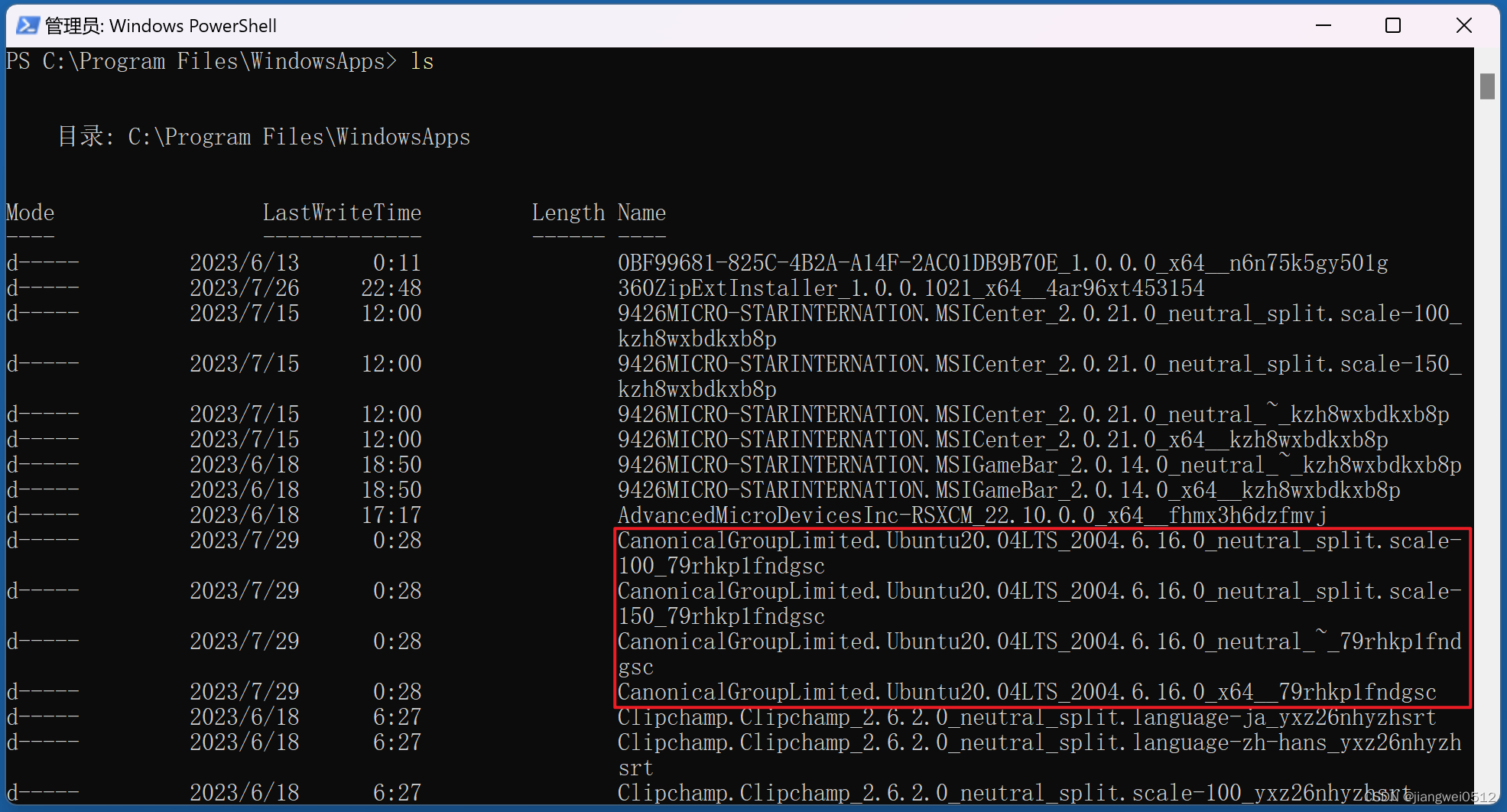Screen dimensions: 1507x812
Task: Click the 'ls' command on prompt line
Action: pos(422,61)
